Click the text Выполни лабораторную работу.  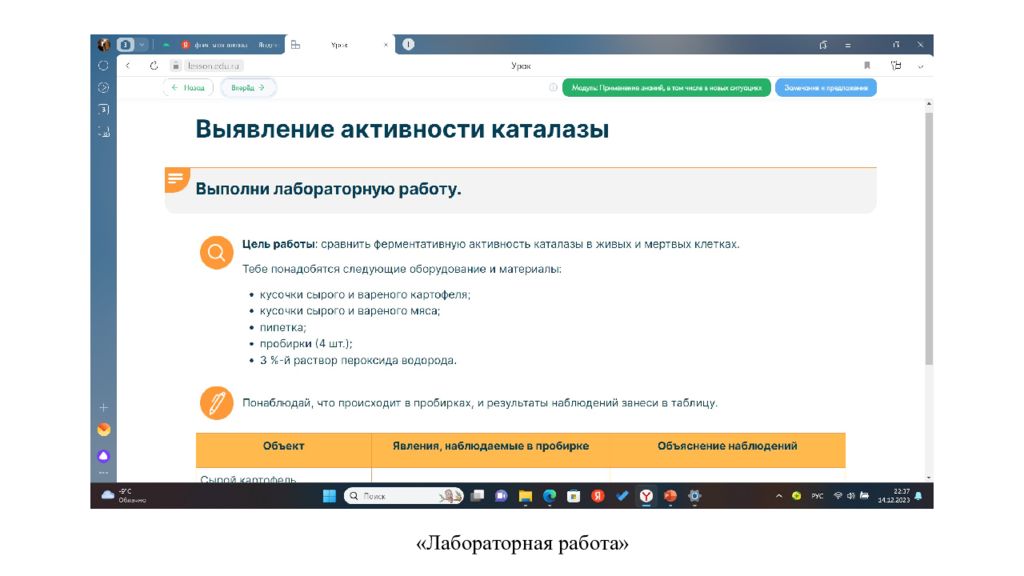tap(328, 189)
